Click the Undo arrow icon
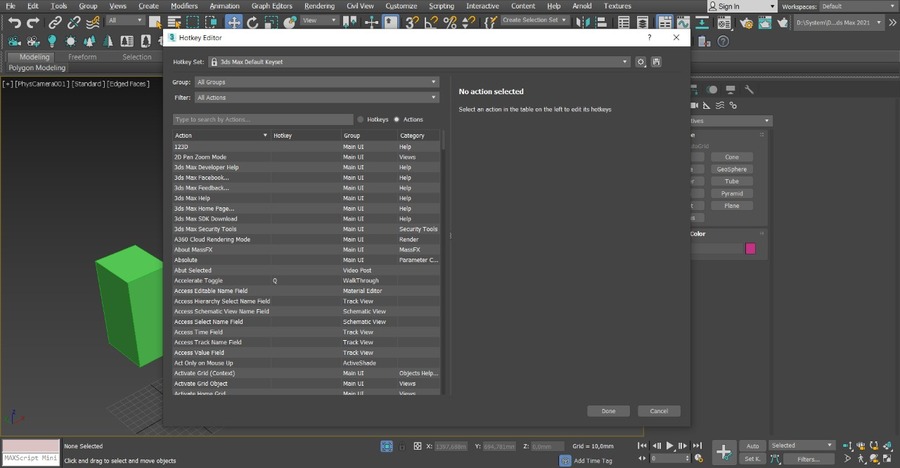Viewport: 900px width, 468px height. point(15,21)
